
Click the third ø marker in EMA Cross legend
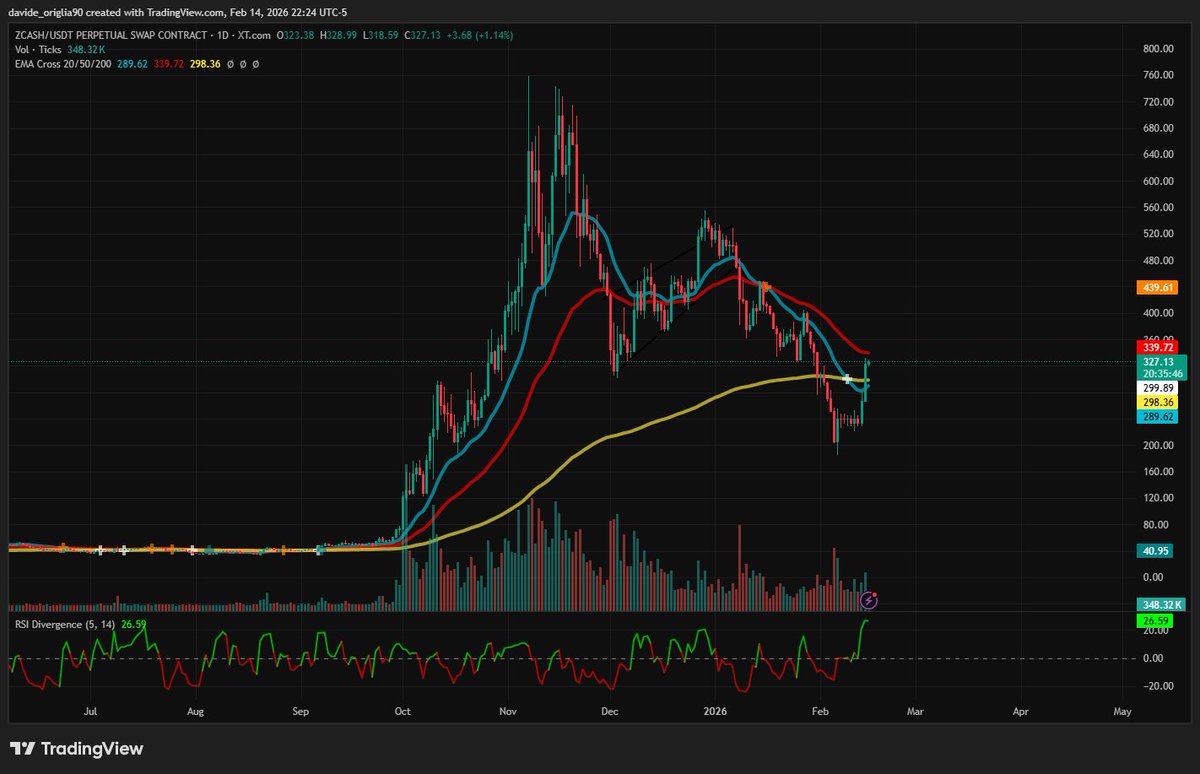click(255, 63)
